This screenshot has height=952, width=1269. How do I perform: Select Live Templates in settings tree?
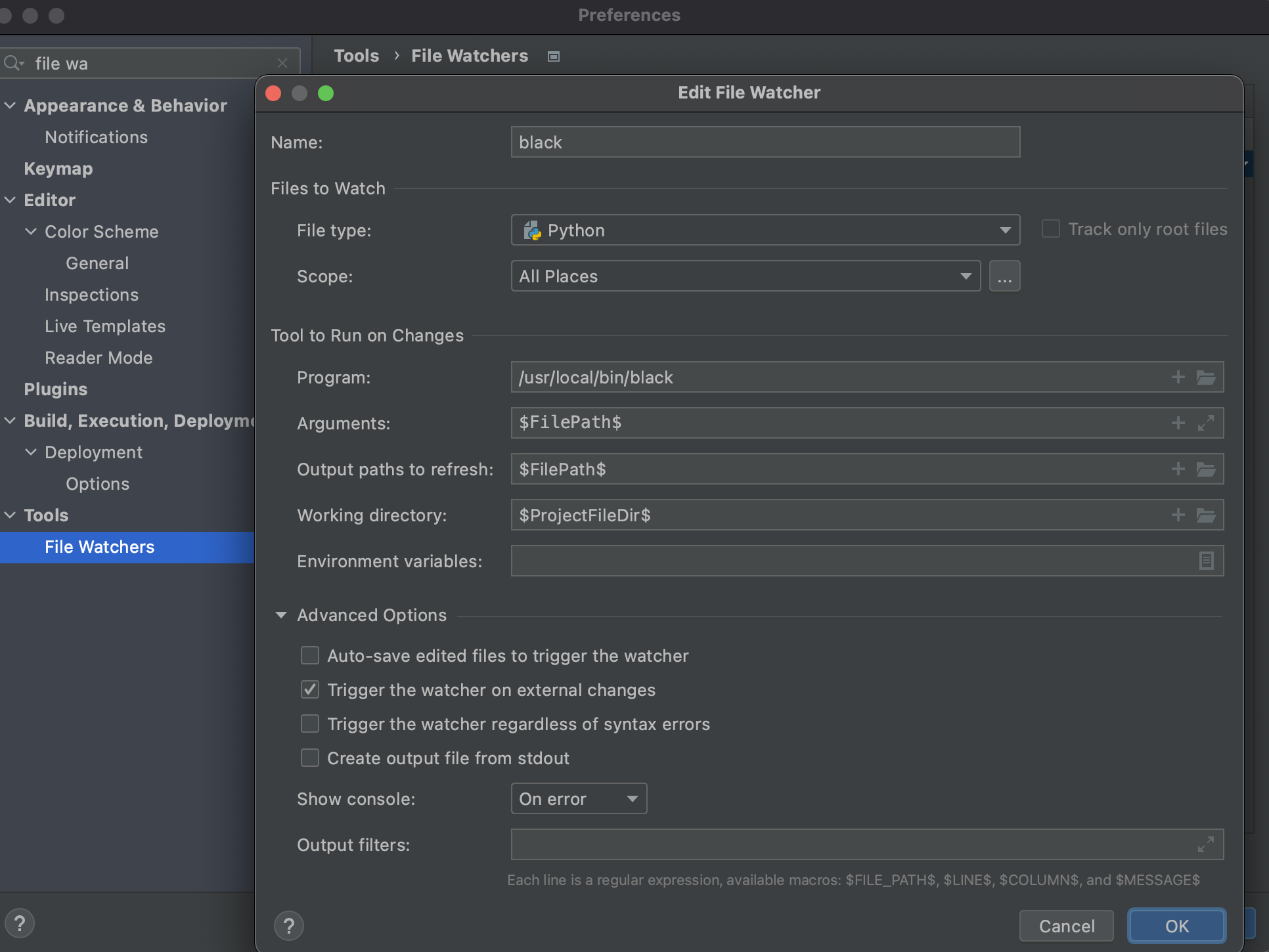pyautogui.click(x=105, y=326)
